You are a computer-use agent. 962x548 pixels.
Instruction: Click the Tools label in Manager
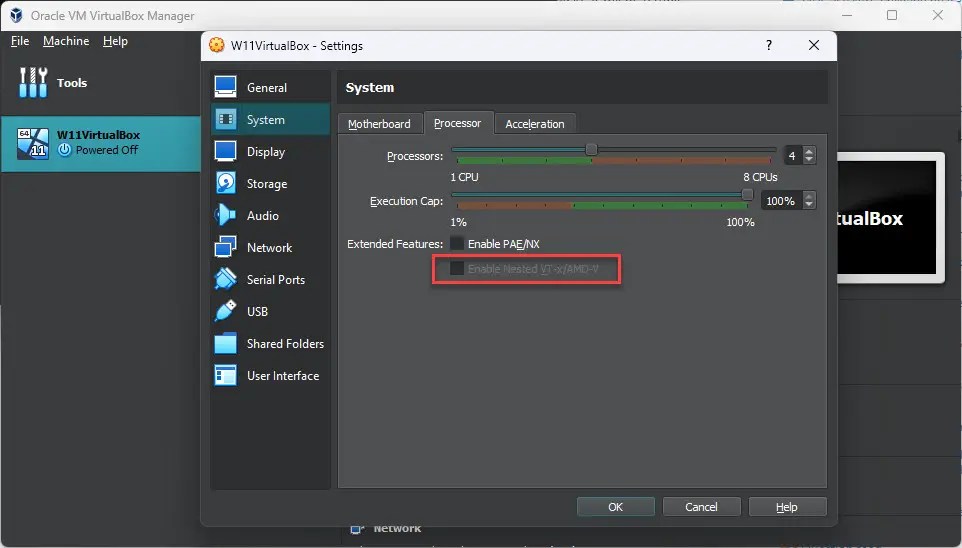tap(72, 82)
